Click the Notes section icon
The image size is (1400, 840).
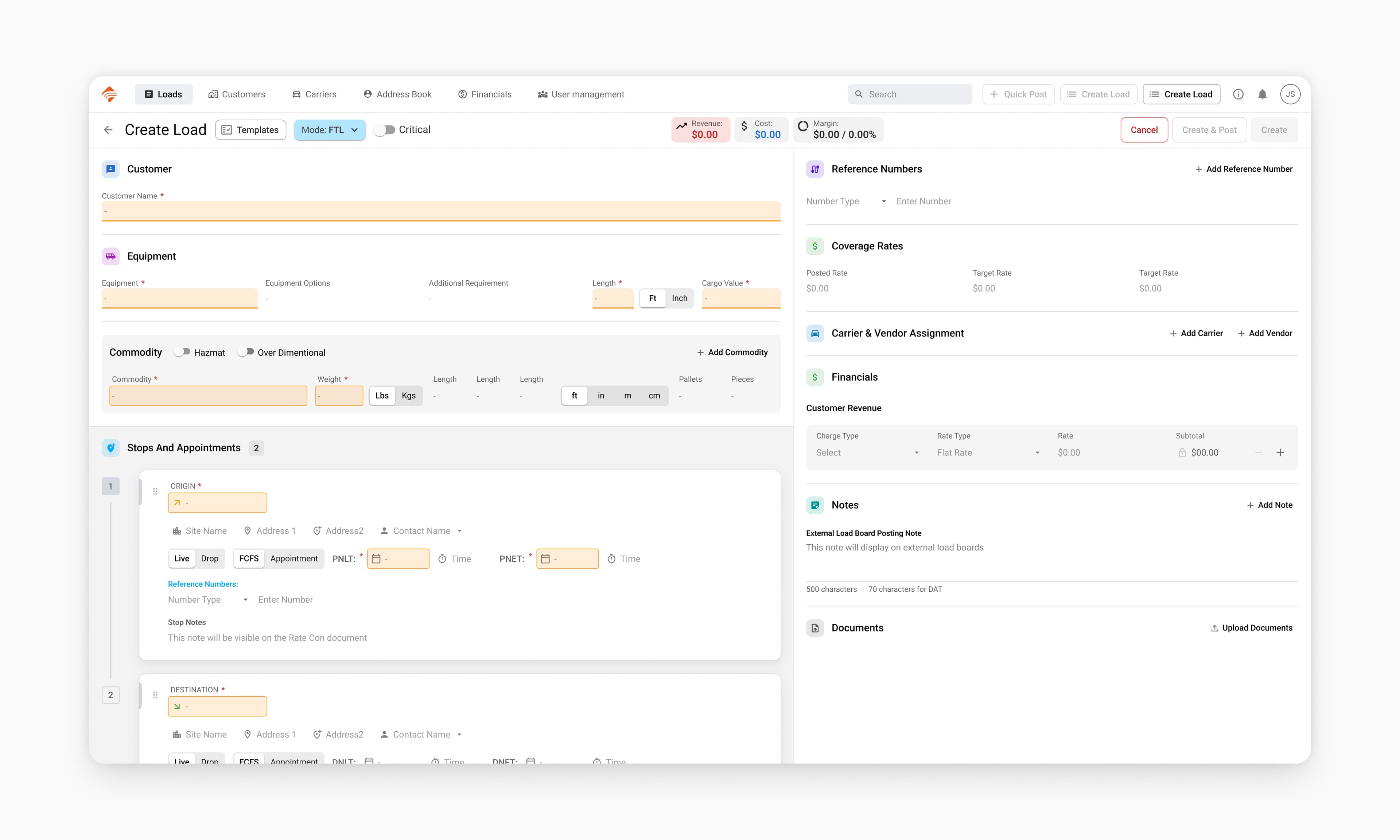pos(815,505)
